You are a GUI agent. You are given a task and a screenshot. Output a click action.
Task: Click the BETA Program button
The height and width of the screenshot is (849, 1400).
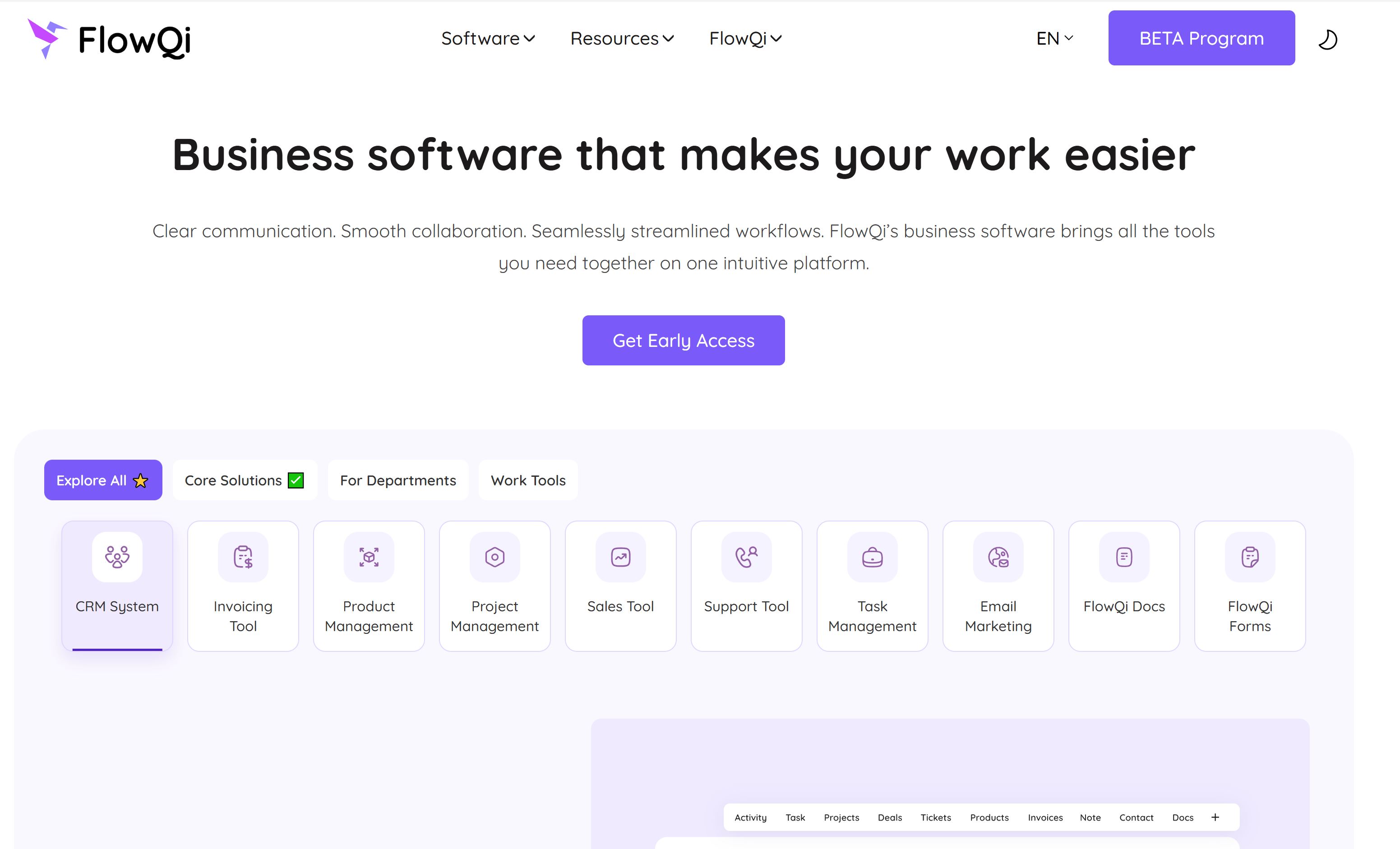click(x=1201, y=38)
